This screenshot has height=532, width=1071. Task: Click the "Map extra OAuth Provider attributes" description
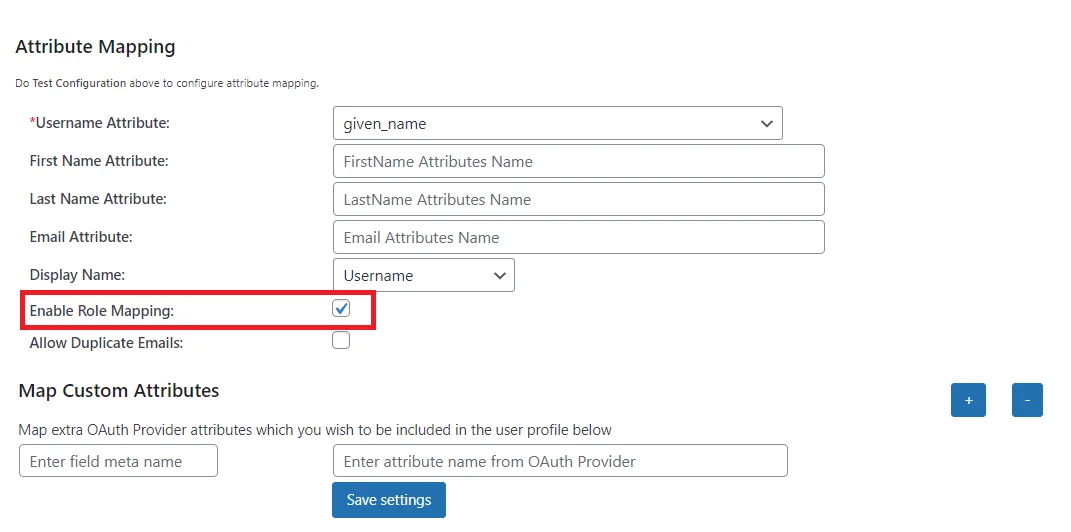[x=315, y=430]
